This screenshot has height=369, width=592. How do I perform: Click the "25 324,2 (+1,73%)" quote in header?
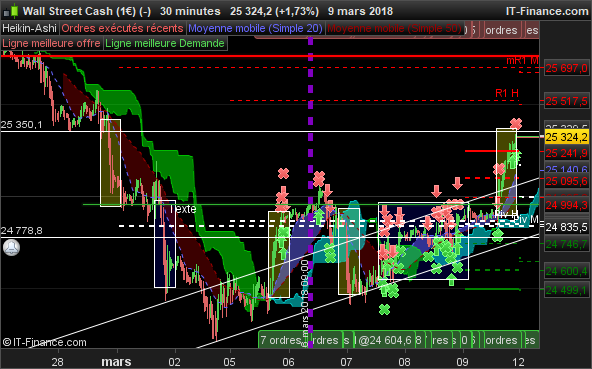coord(274,11)
